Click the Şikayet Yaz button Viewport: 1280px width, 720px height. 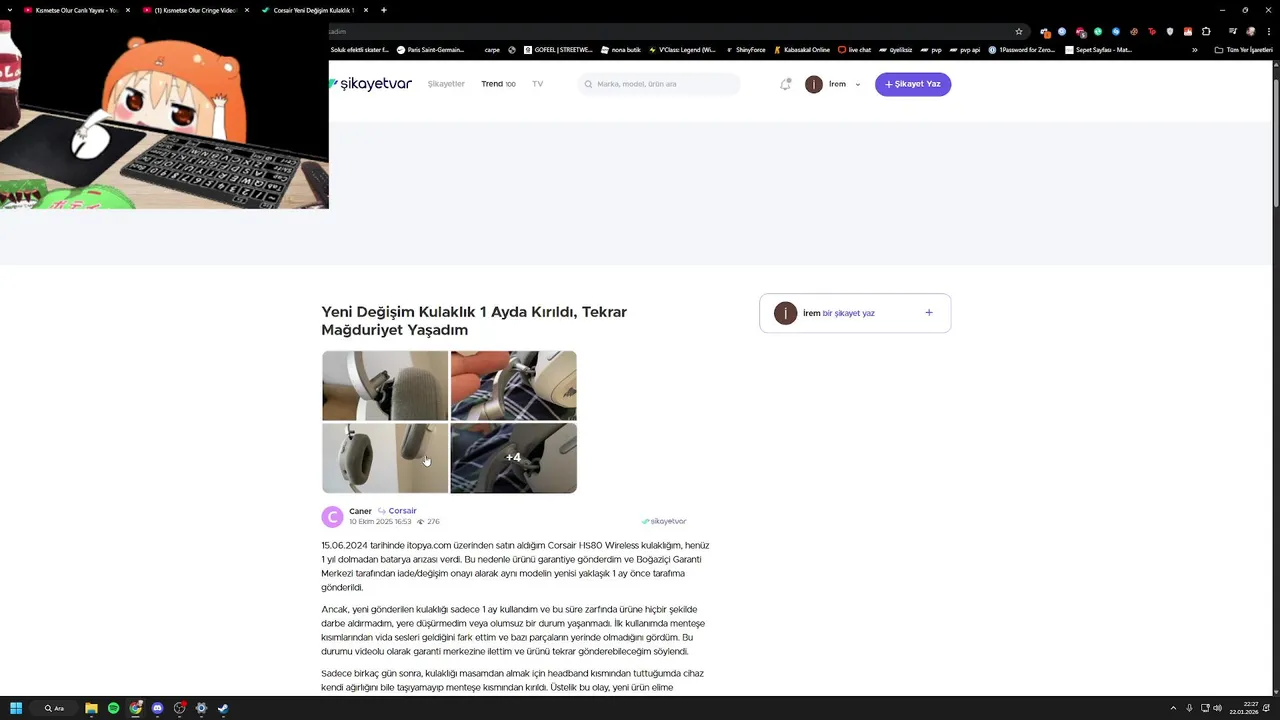(913, 84)
